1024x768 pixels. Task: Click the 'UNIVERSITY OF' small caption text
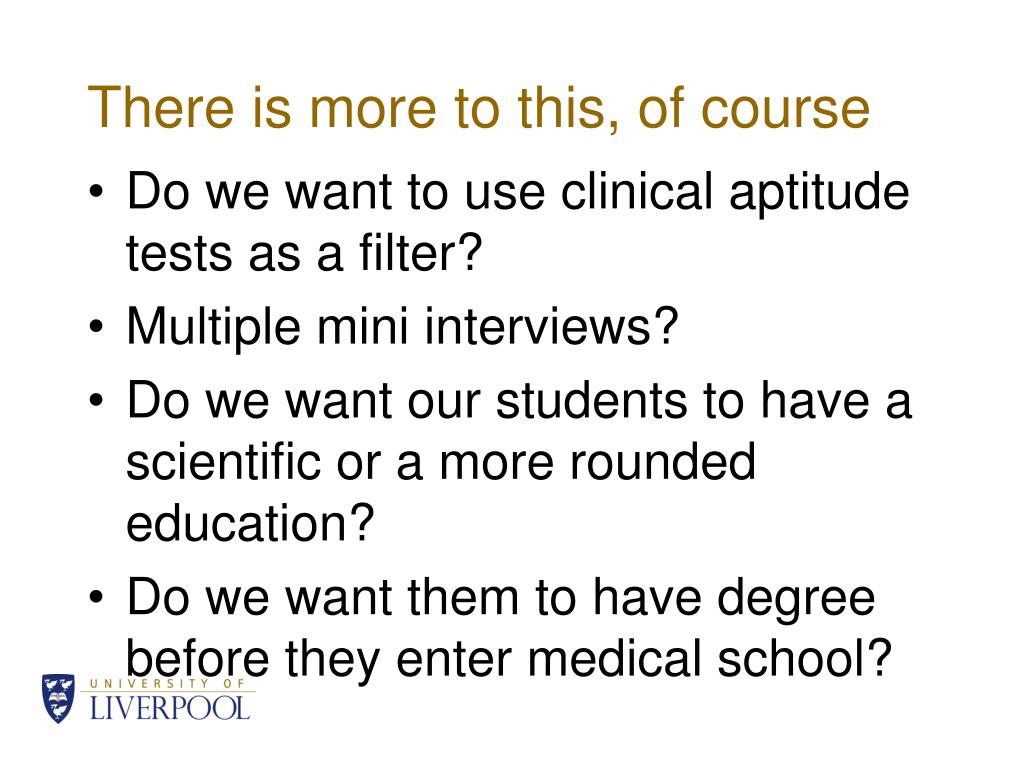(167, 683)
